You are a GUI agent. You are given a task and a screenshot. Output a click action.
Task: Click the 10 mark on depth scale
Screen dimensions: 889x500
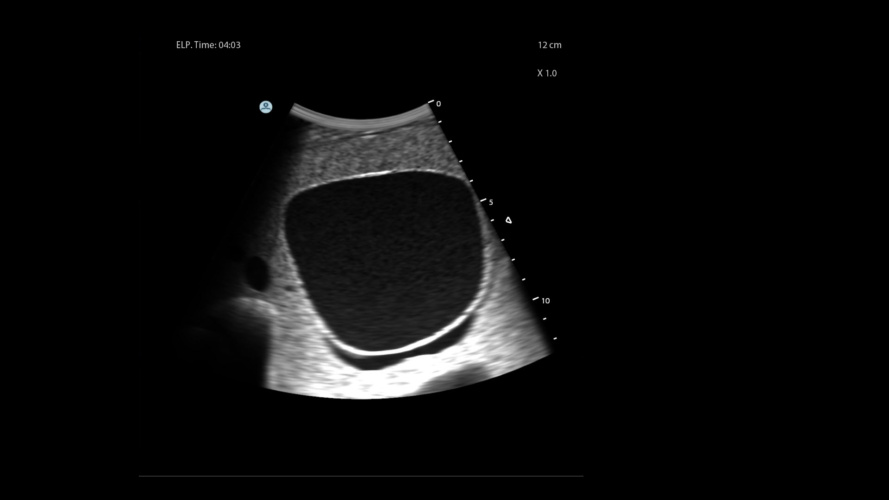point(544,300)
